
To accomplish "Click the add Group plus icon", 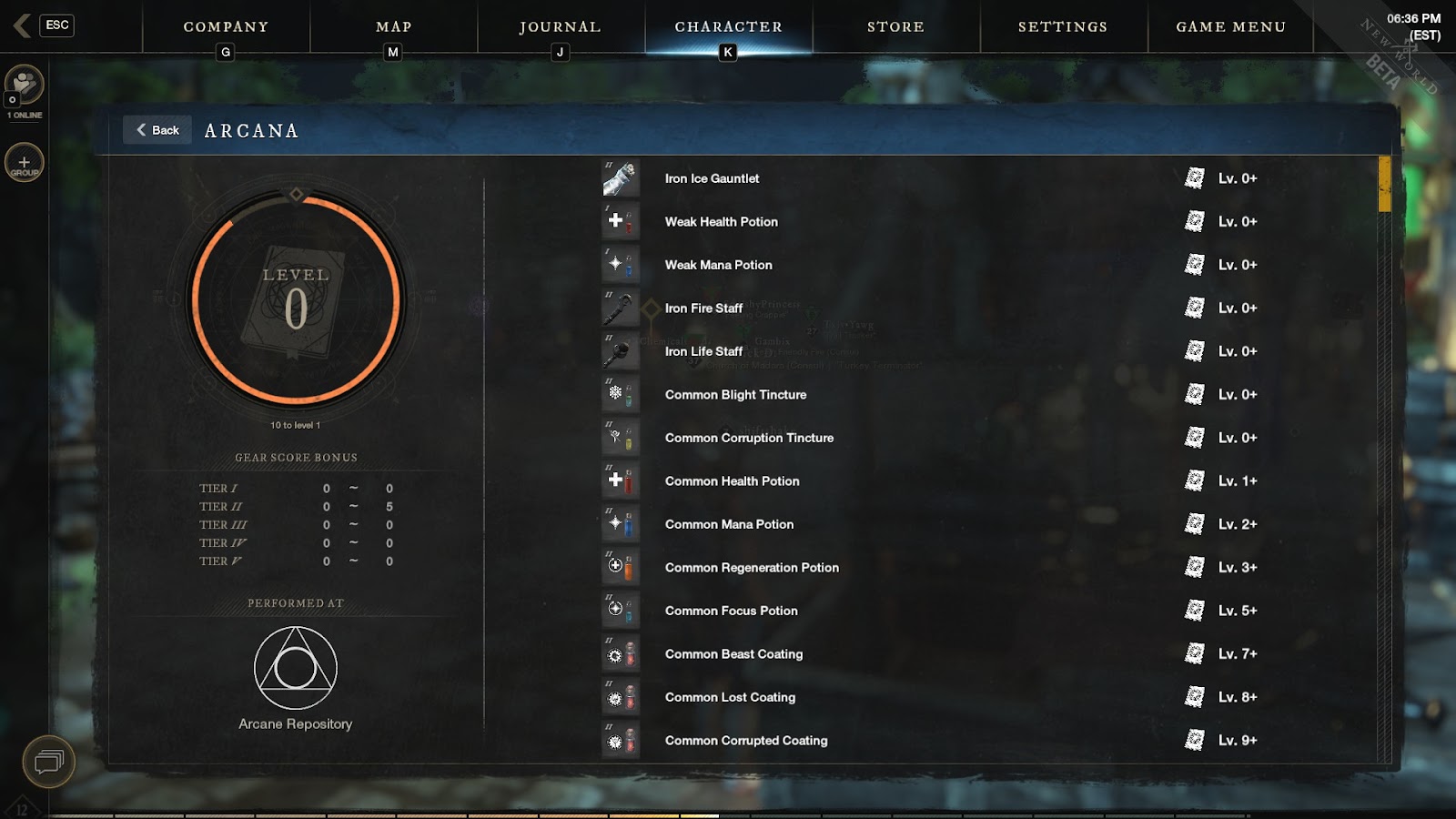I will click(25, 163).
